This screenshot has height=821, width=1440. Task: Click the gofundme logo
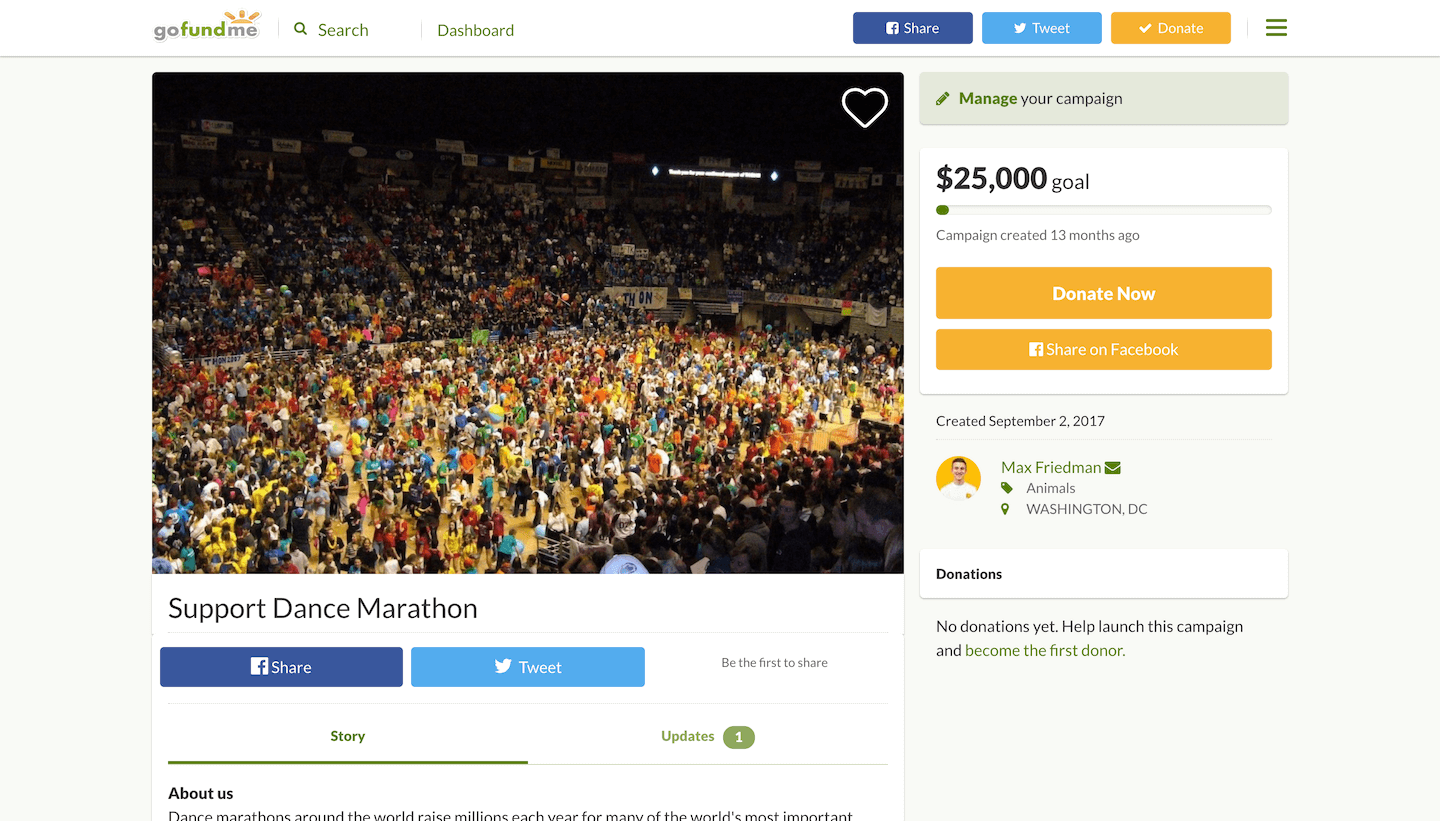pyautogui.click(x=207, y=28)
